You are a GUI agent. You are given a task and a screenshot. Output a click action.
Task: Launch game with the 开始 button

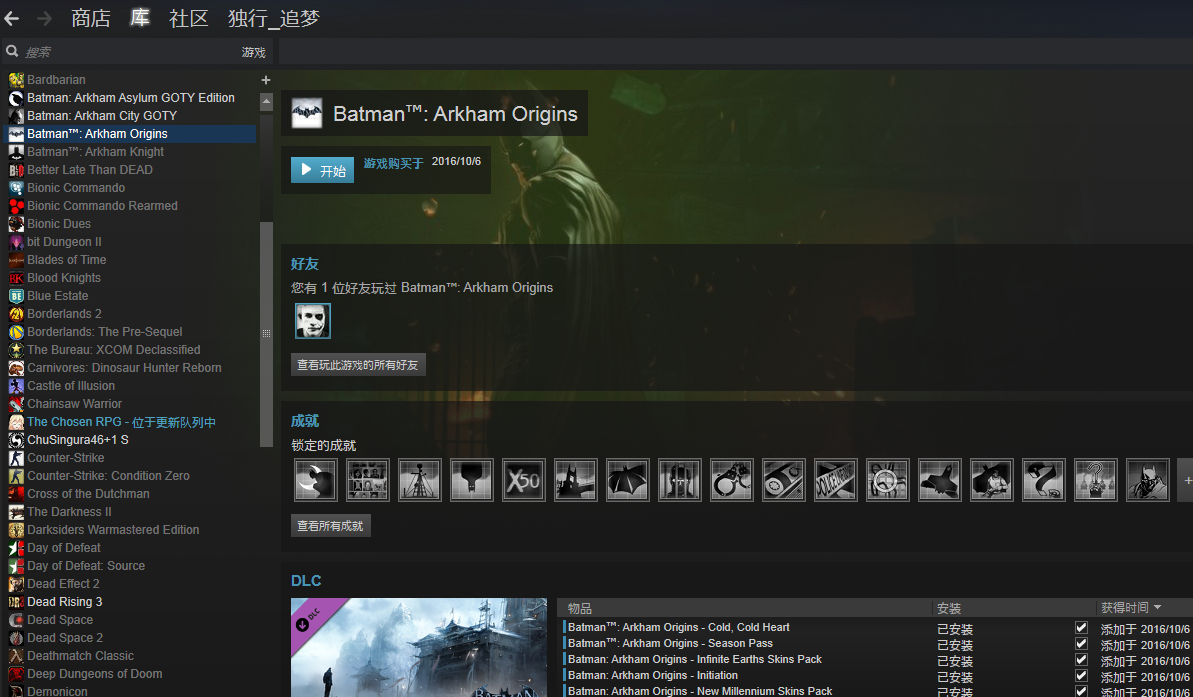[x=323, y=170]
